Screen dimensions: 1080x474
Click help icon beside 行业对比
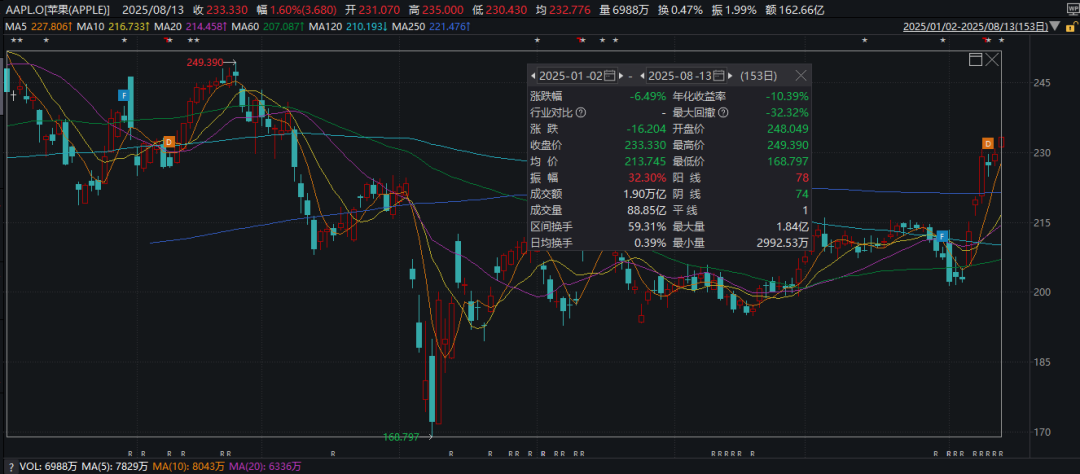click(581, 112)
